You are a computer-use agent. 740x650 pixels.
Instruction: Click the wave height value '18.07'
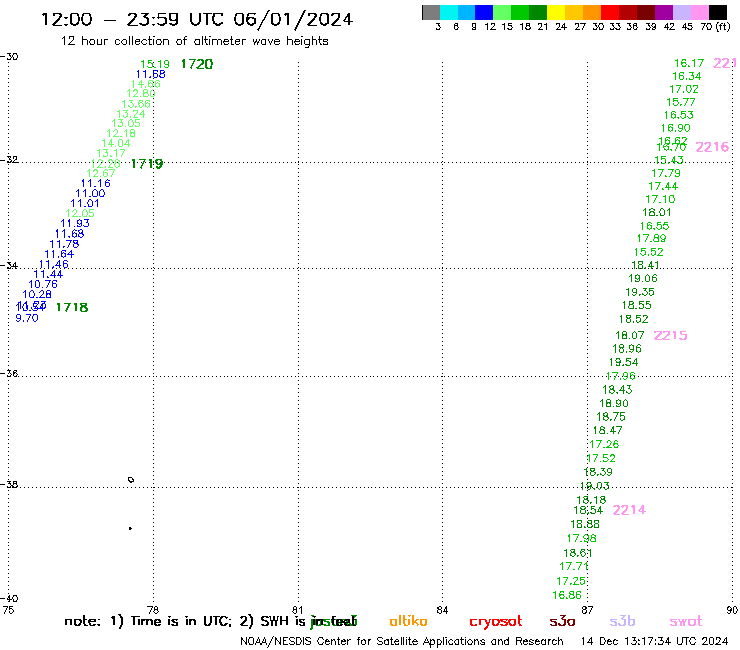[x=630, y=336]
